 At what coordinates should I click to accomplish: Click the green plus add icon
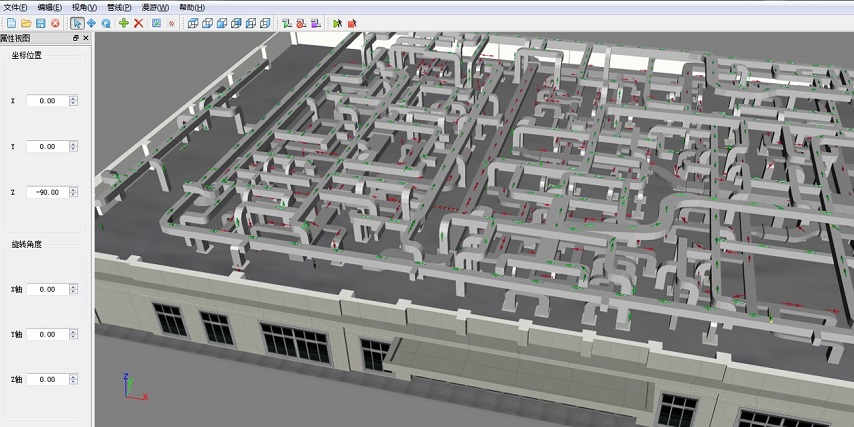(x=123, y=22)
